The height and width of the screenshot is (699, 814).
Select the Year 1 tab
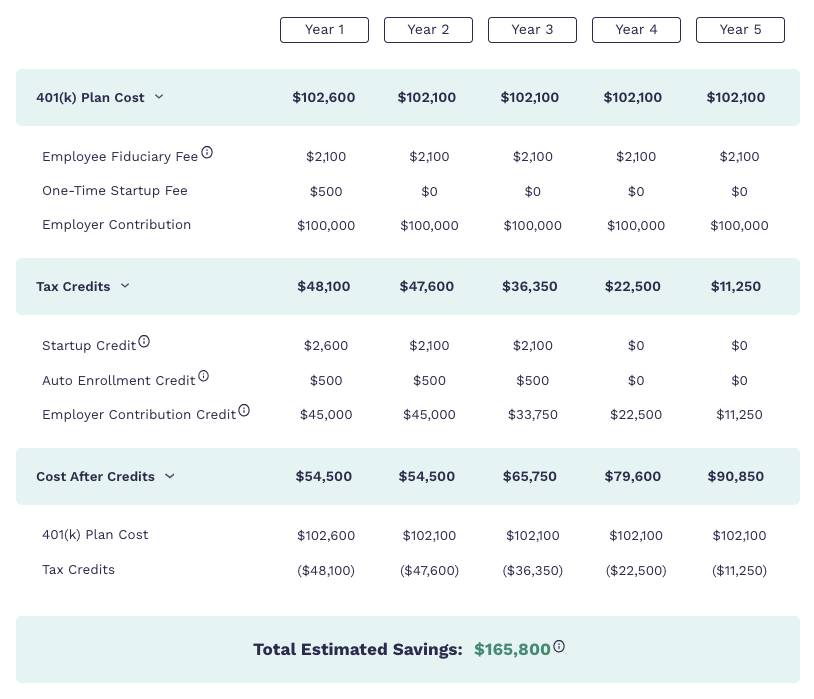pos(324,29)
